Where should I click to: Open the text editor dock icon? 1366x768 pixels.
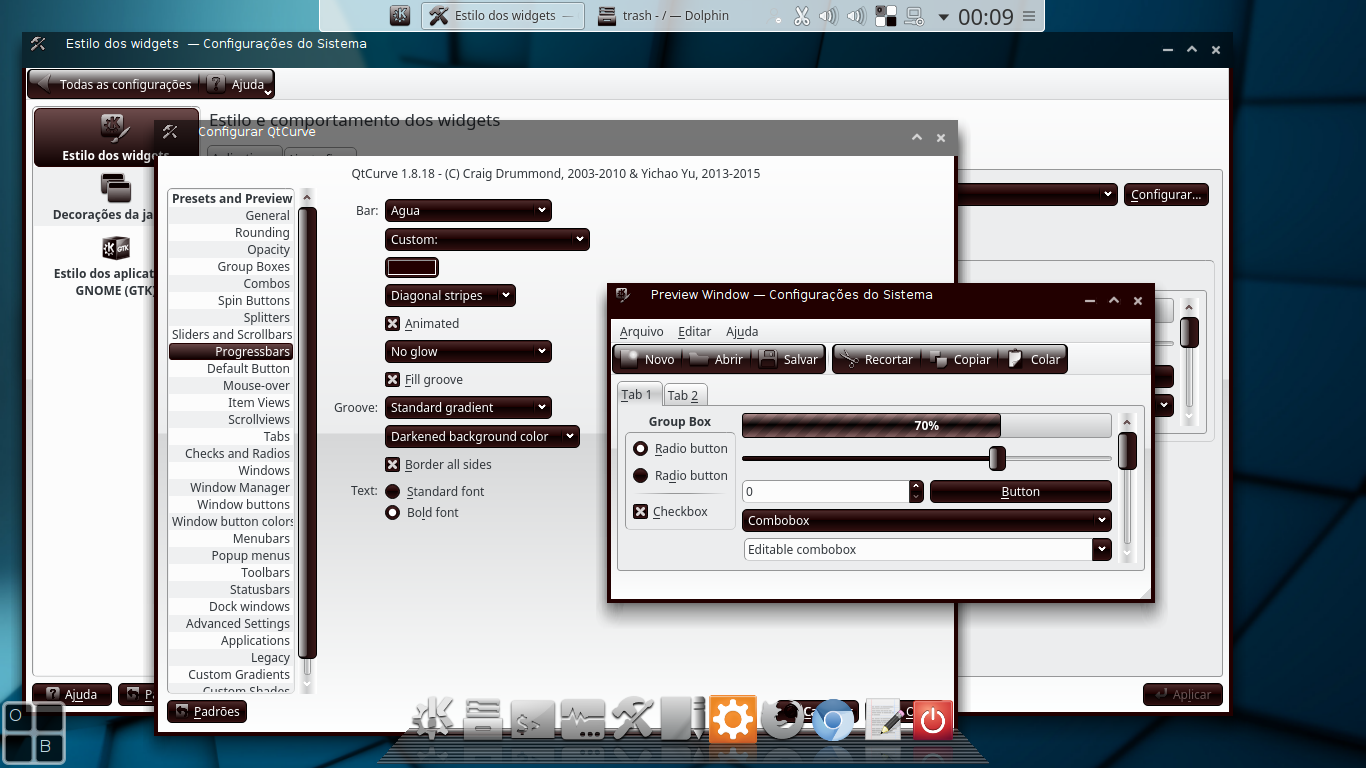pyautogui.click(x=882, y=718)
